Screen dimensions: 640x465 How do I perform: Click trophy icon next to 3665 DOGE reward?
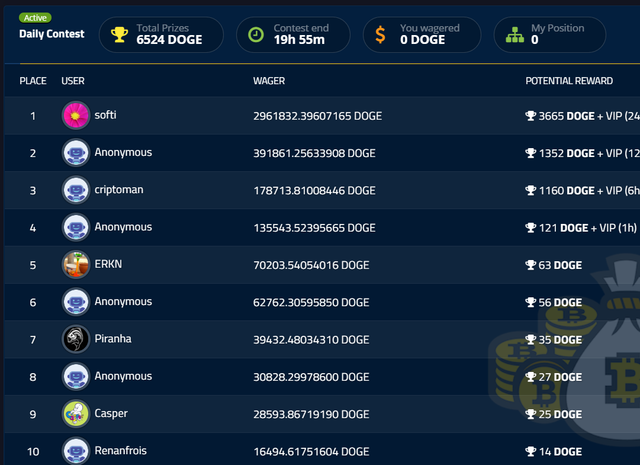tap(530, 116)
